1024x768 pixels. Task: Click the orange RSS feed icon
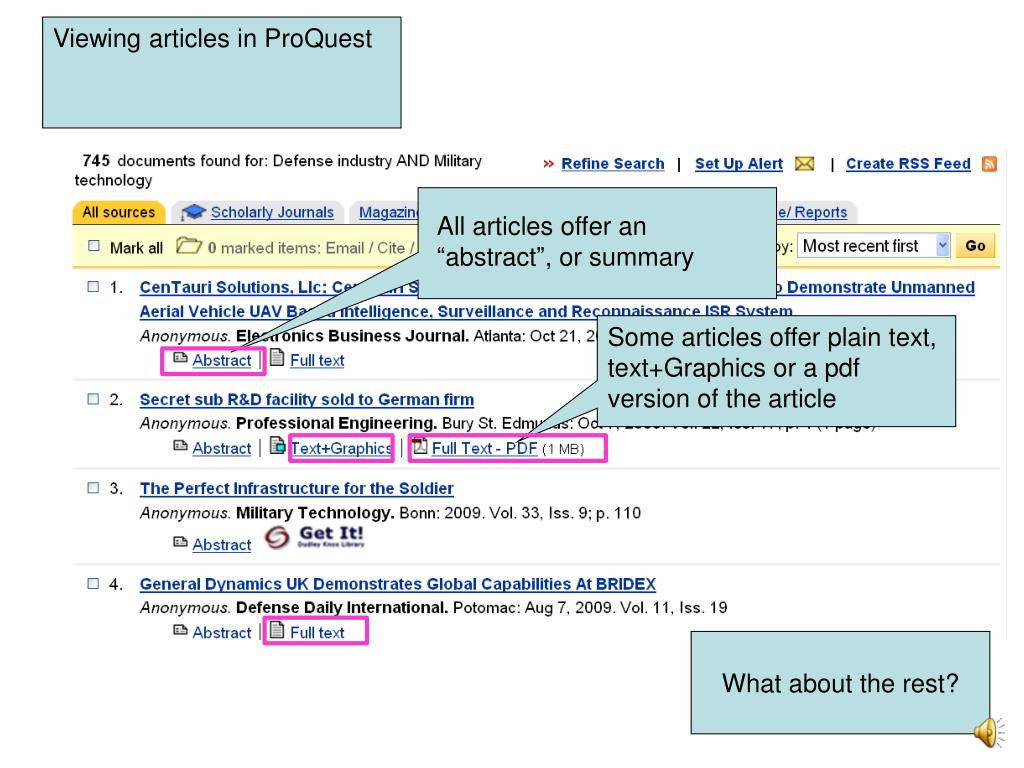click(989, 164)
